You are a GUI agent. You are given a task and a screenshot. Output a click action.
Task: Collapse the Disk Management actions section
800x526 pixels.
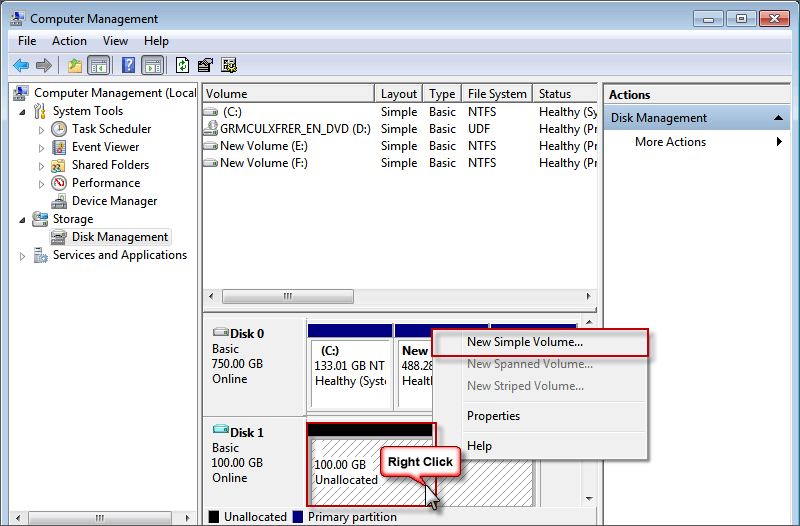click(x=778, y=118)
